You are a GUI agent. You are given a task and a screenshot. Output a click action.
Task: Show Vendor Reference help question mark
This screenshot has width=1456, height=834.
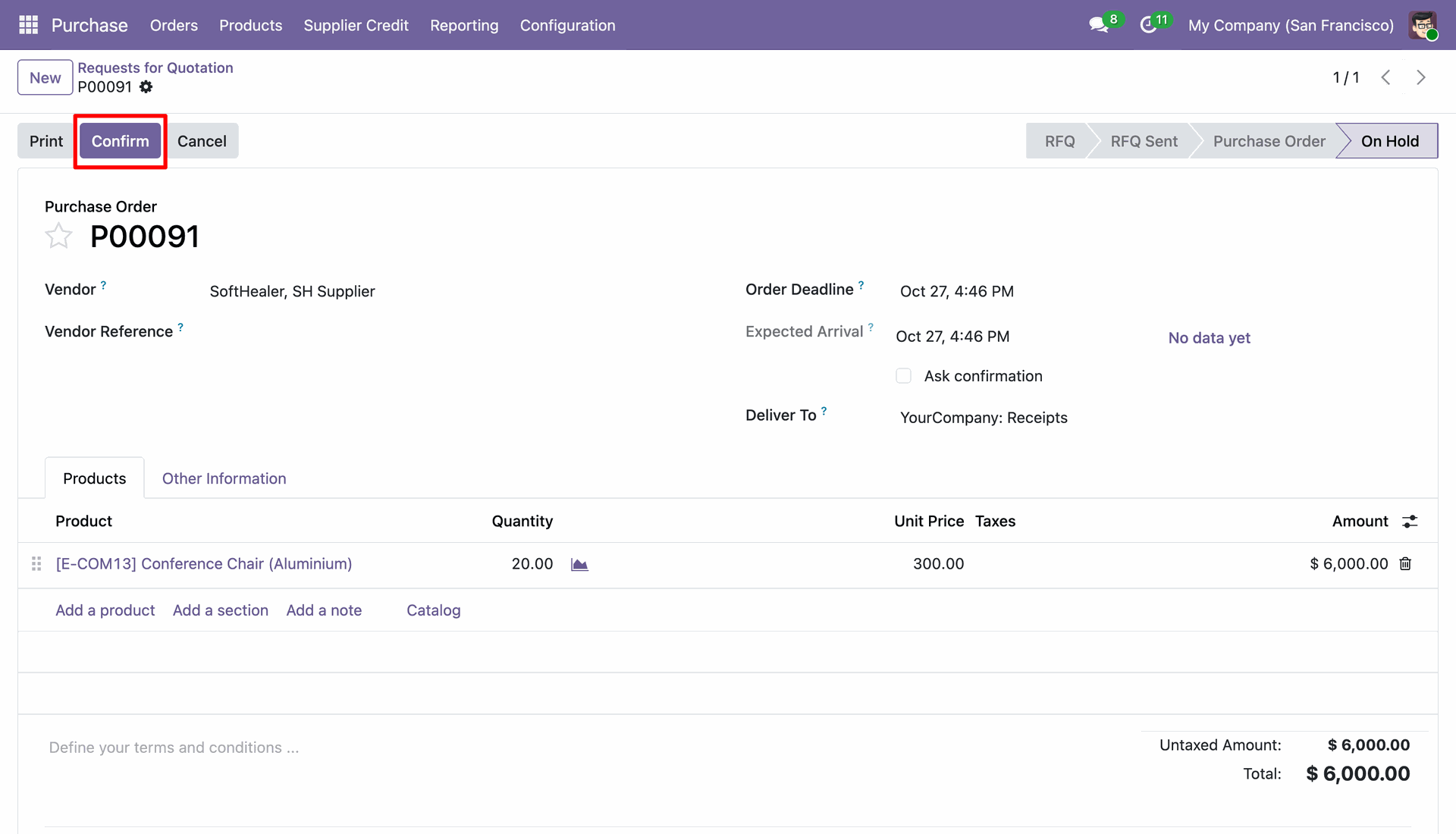click(180, 328)
